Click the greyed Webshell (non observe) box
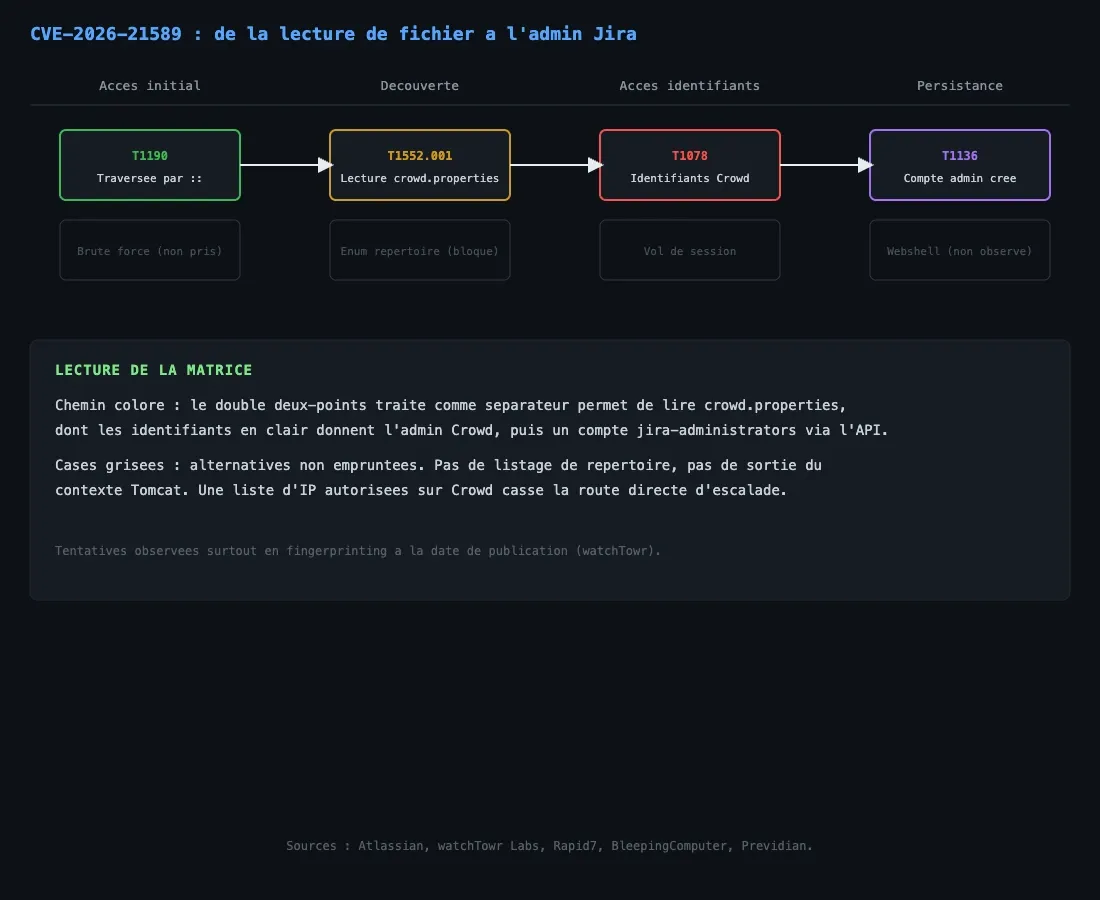This screenshot has width=1100, height=900. pyautogui.click(x=960, y=250)
